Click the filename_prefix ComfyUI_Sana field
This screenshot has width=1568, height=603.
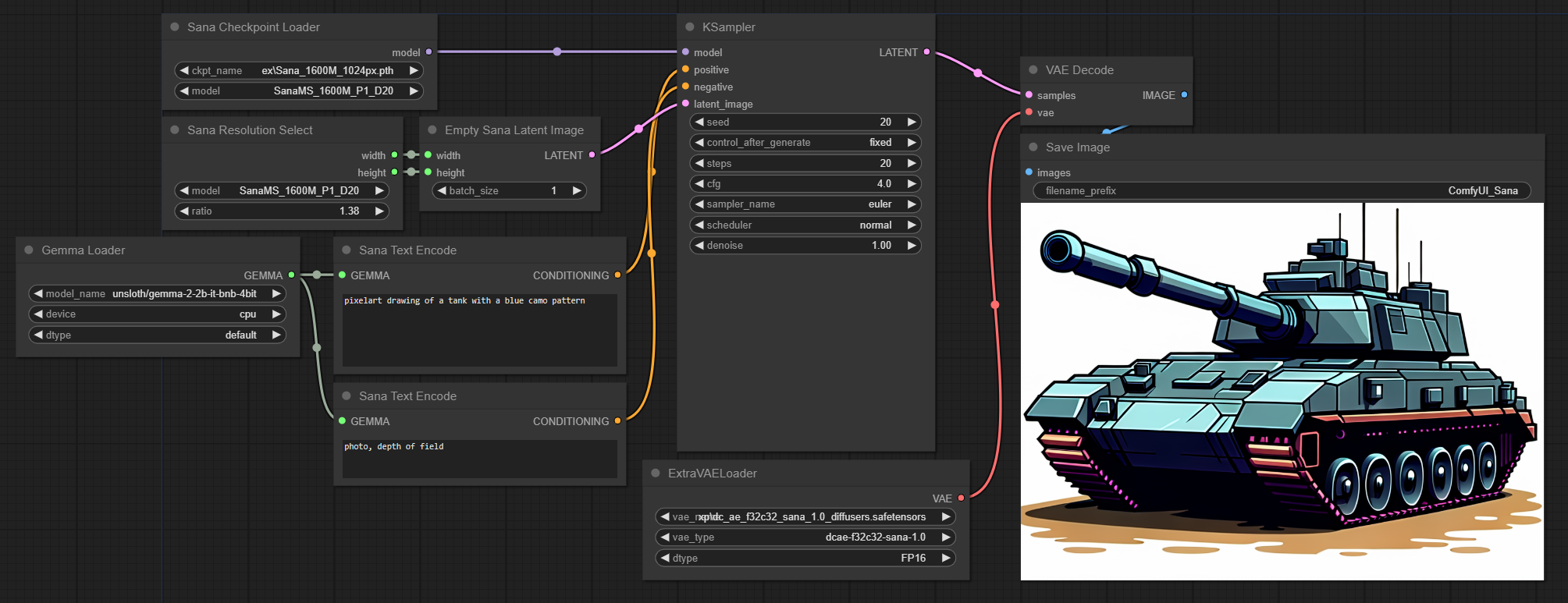(1282, 191)
